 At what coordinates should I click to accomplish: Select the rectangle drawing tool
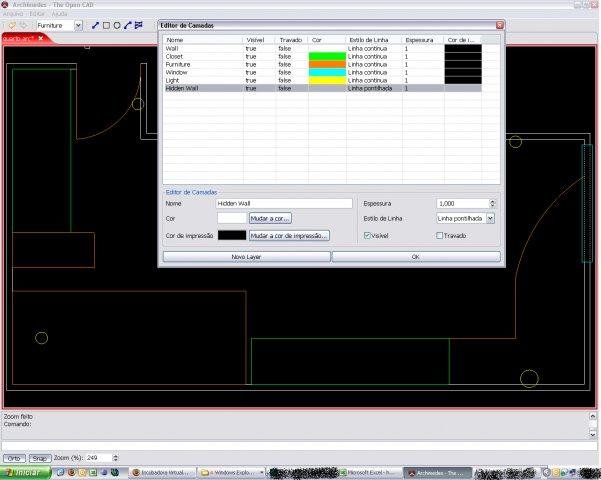point(106,25)
